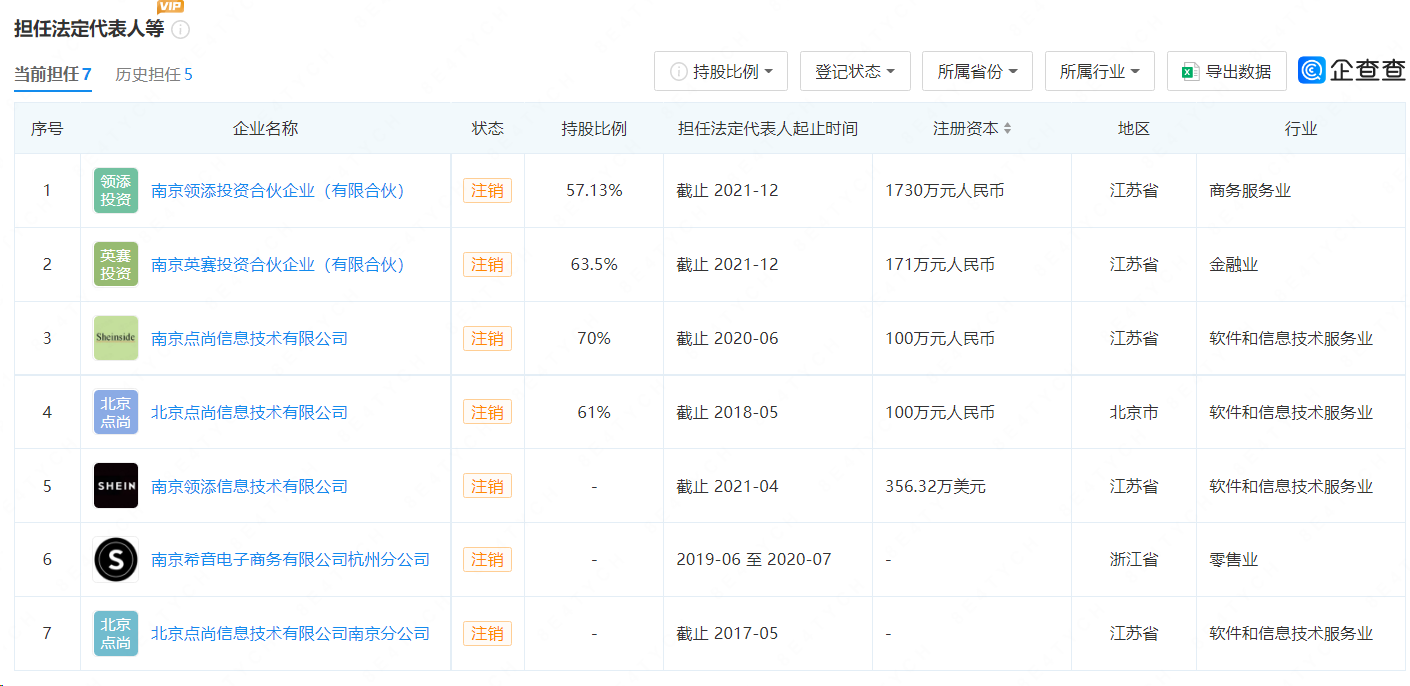Click the info icon beside 担任法定代表人等 title

(x=180, y=30)
